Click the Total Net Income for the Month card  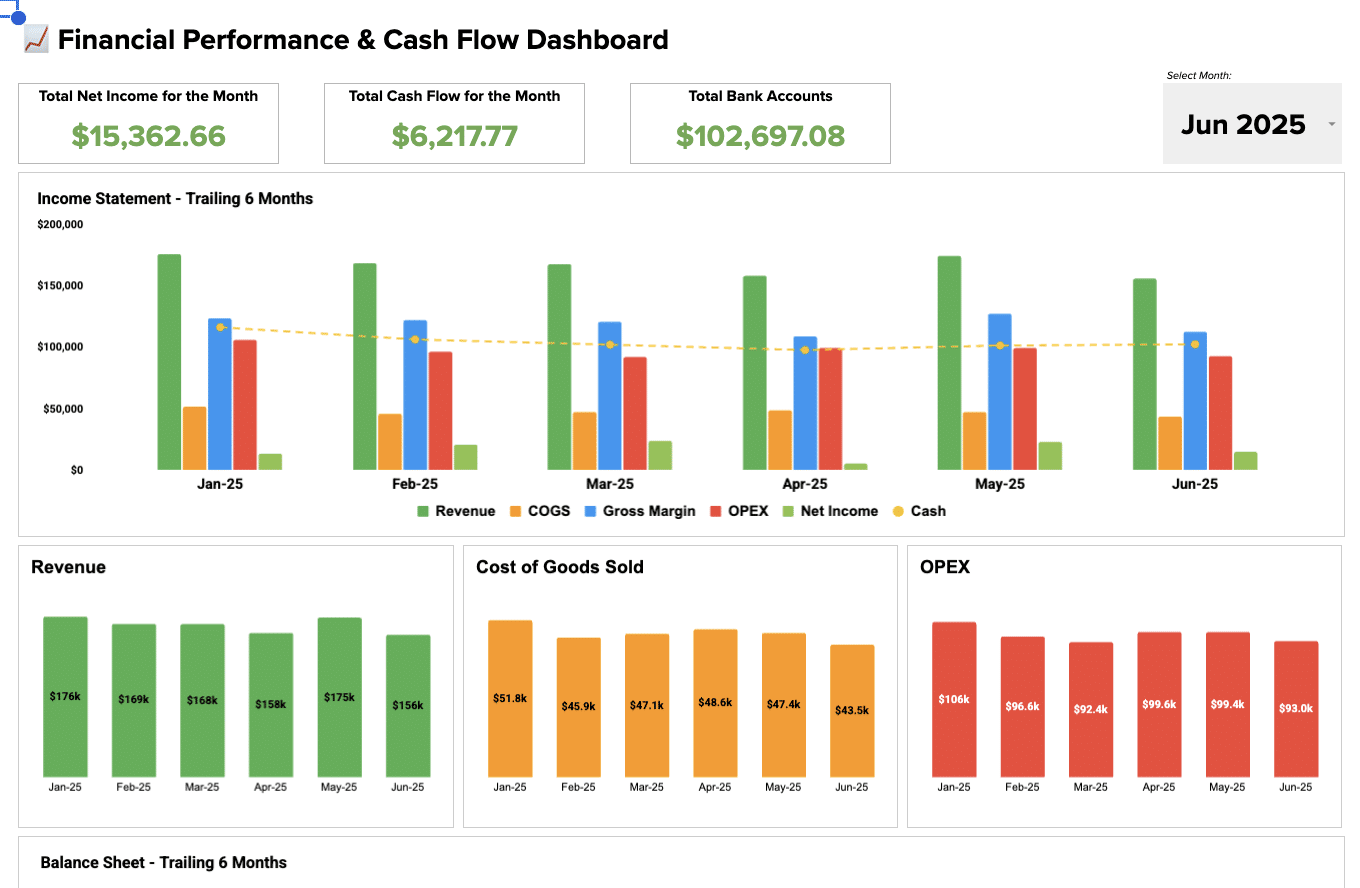(x=148, y=123)
